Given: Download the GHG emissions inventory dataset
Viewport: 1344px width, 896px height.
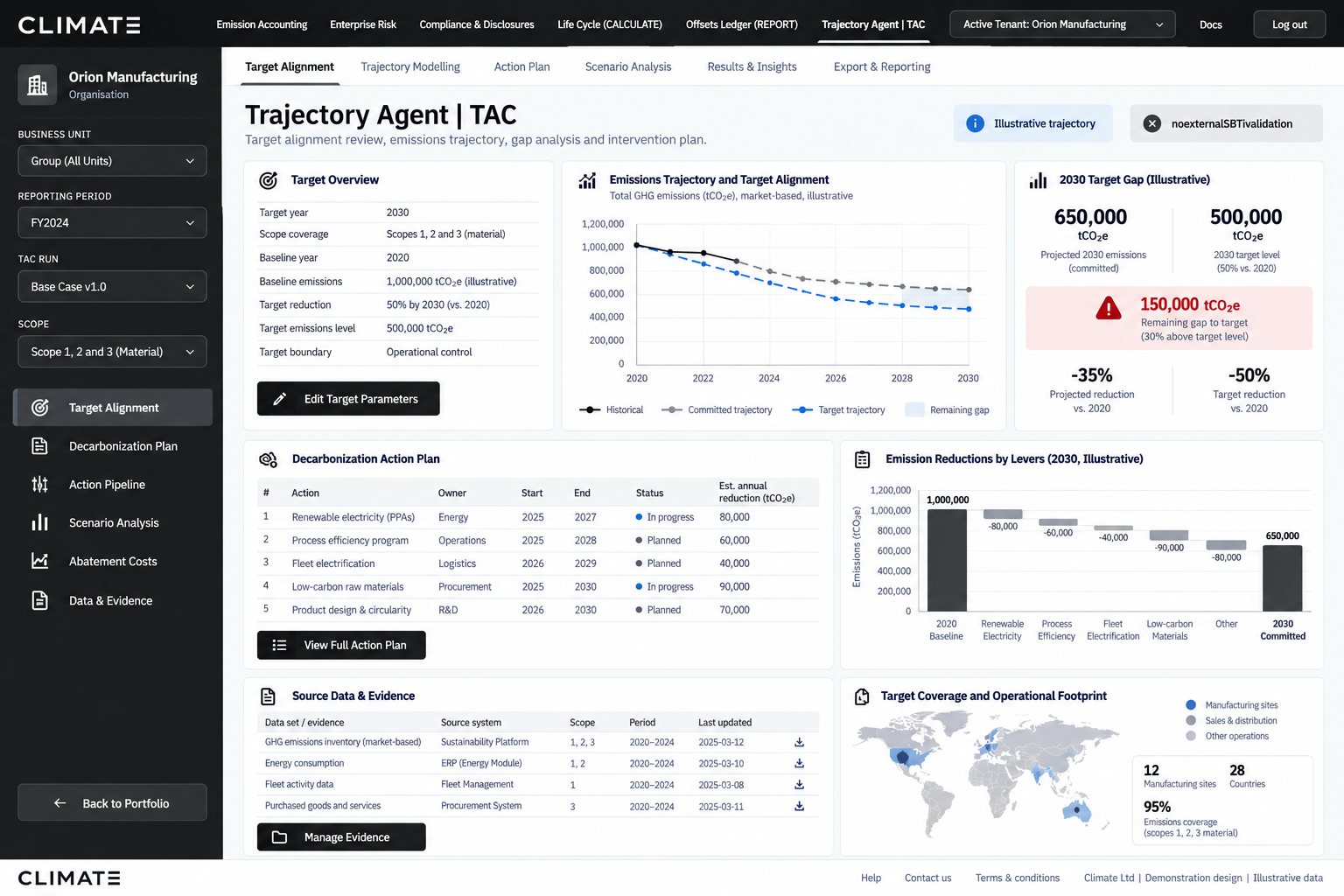Looking at the screenshot, I should [x=799, y=742].
